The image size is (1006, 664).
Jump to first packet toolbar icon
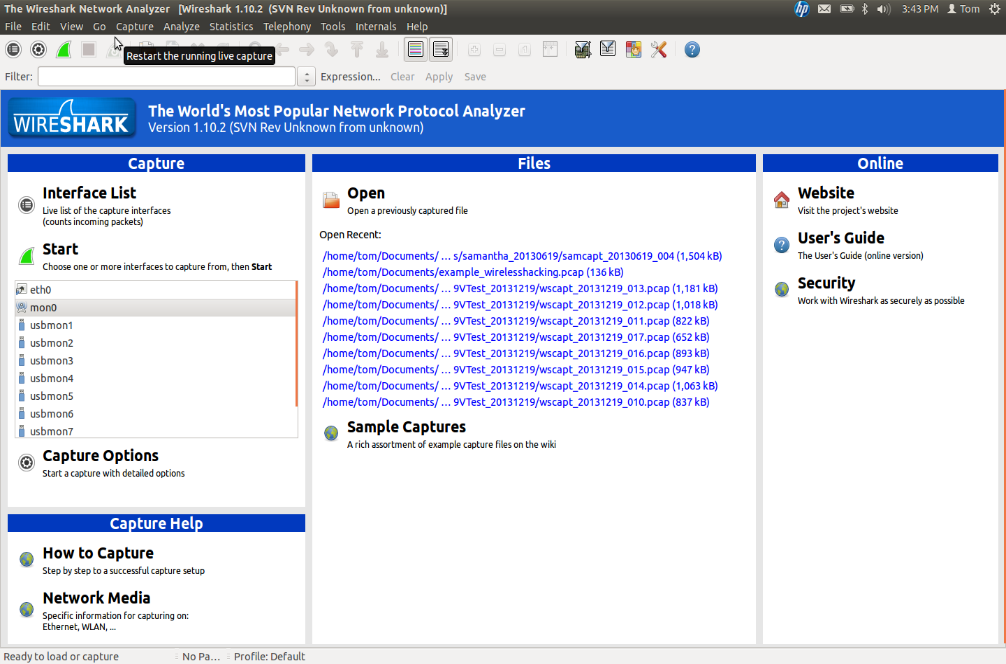point(357,49)
